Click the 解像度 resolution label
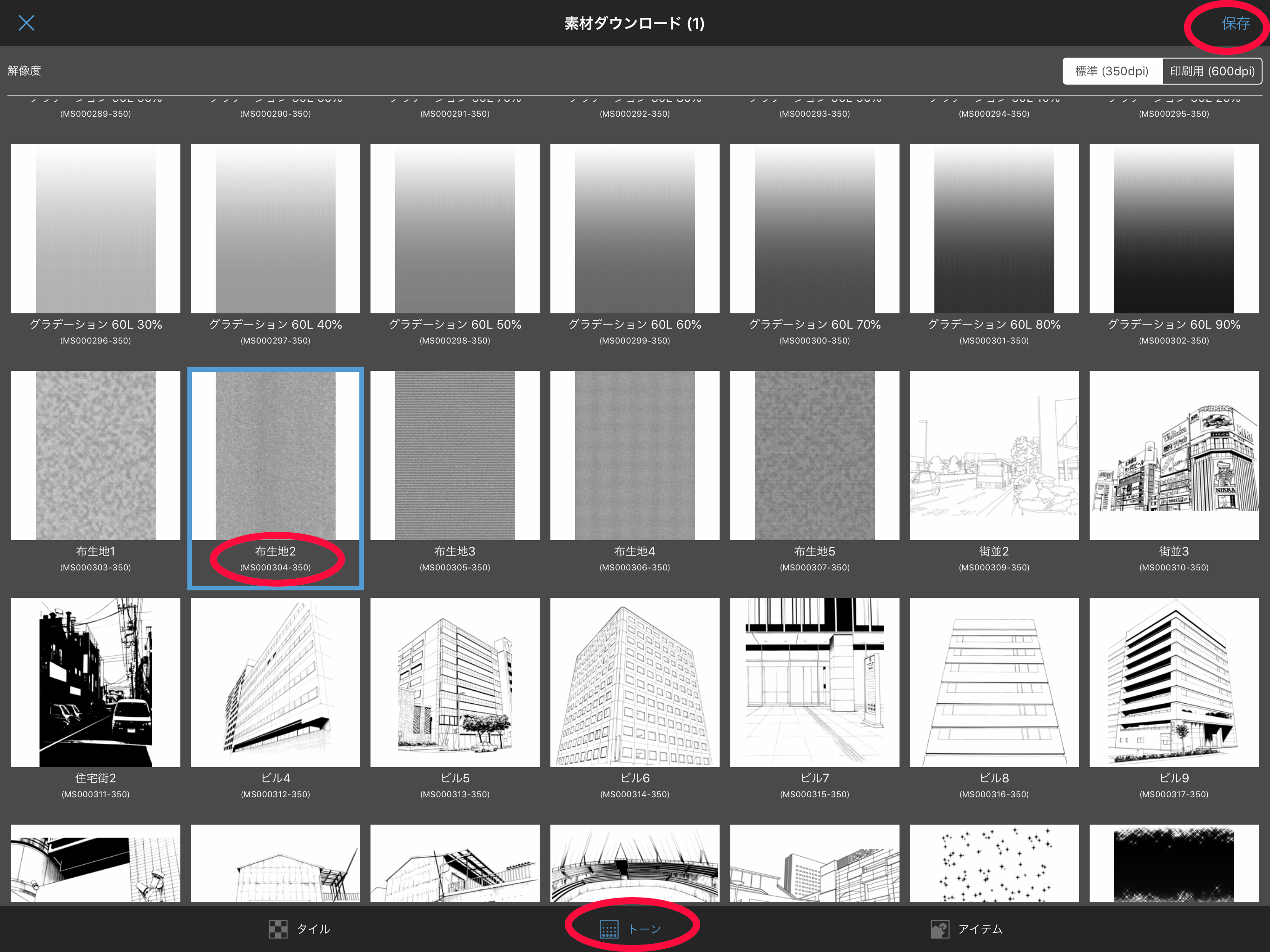Image resolution: width=1270 pixels, height=952 pixels. tap(24, 71)
